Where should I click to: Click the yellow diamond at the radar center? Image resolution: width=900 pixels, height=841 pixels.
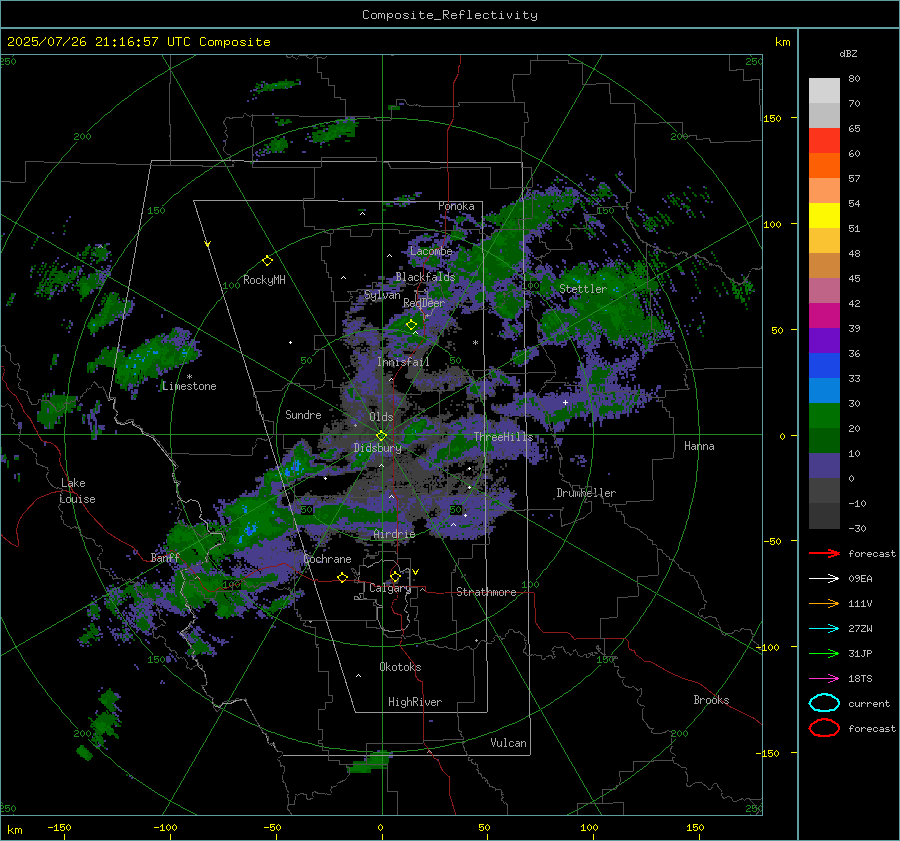(382, 435)
